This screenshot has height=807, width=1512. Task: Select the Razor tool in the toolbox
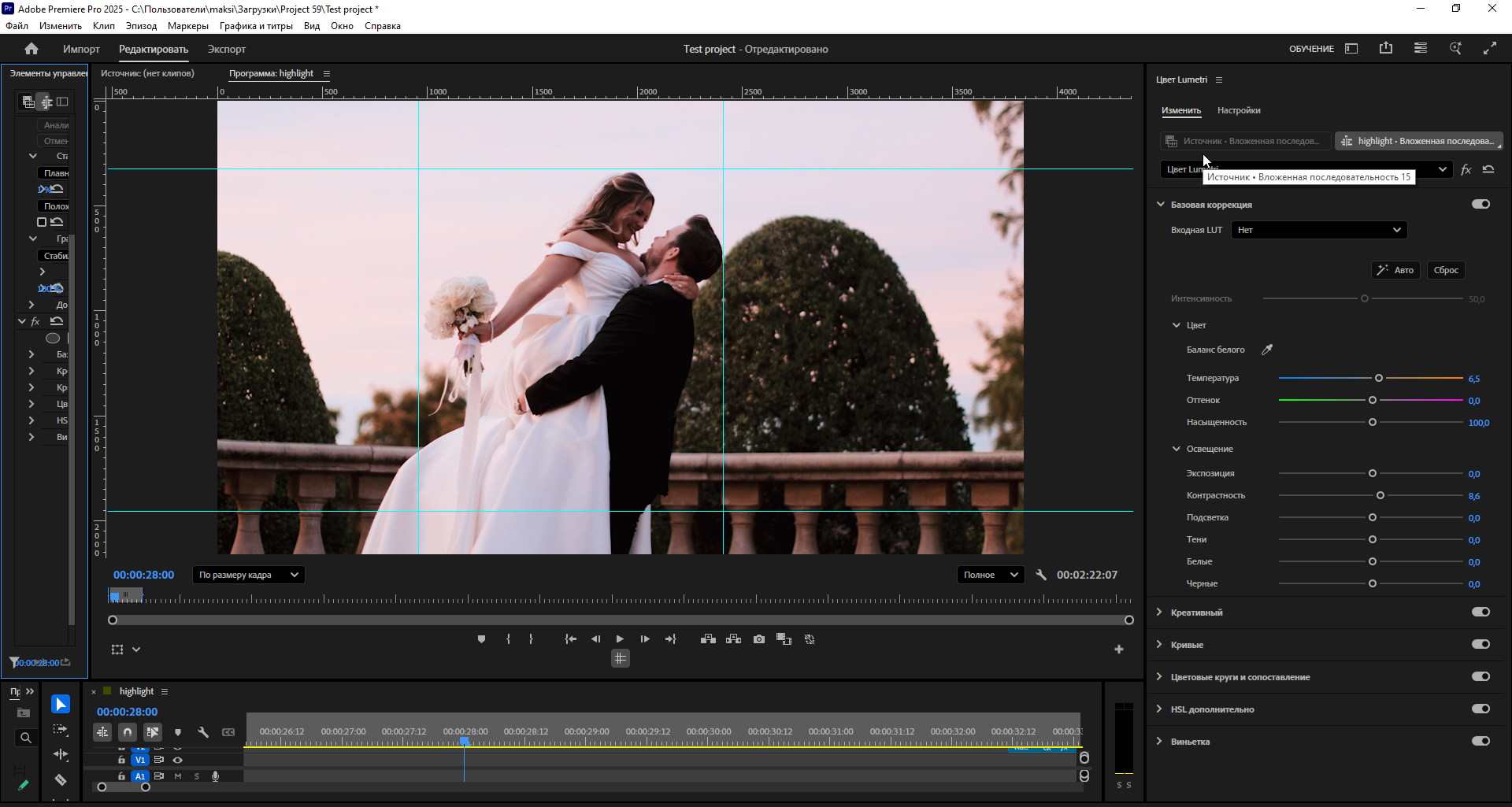(x=61, y=779)
